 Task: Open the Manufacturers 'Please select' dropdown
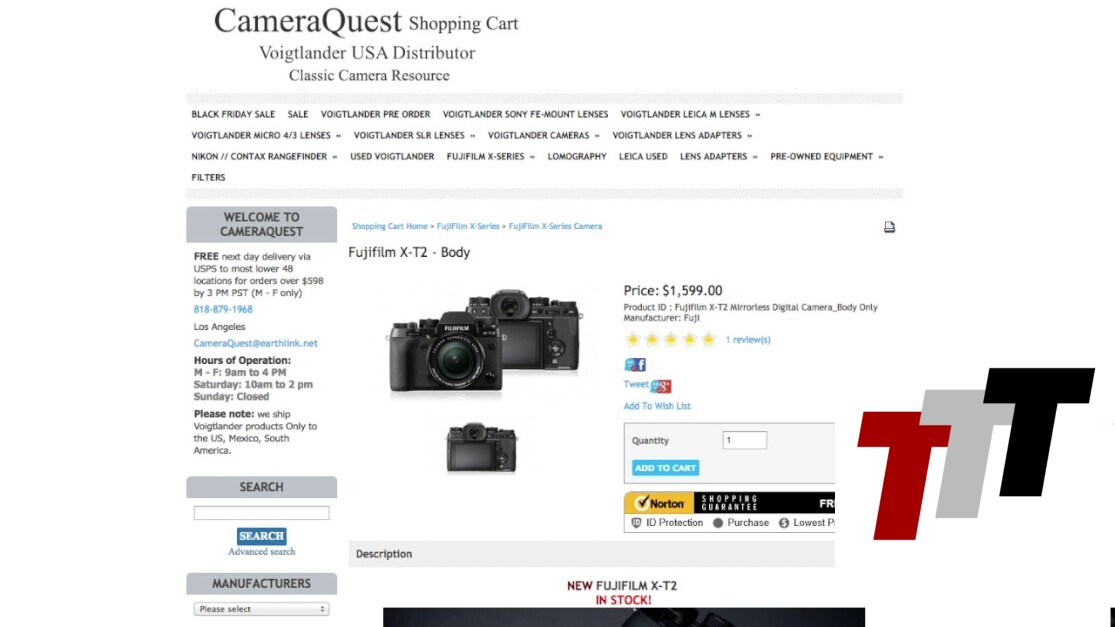262,609
